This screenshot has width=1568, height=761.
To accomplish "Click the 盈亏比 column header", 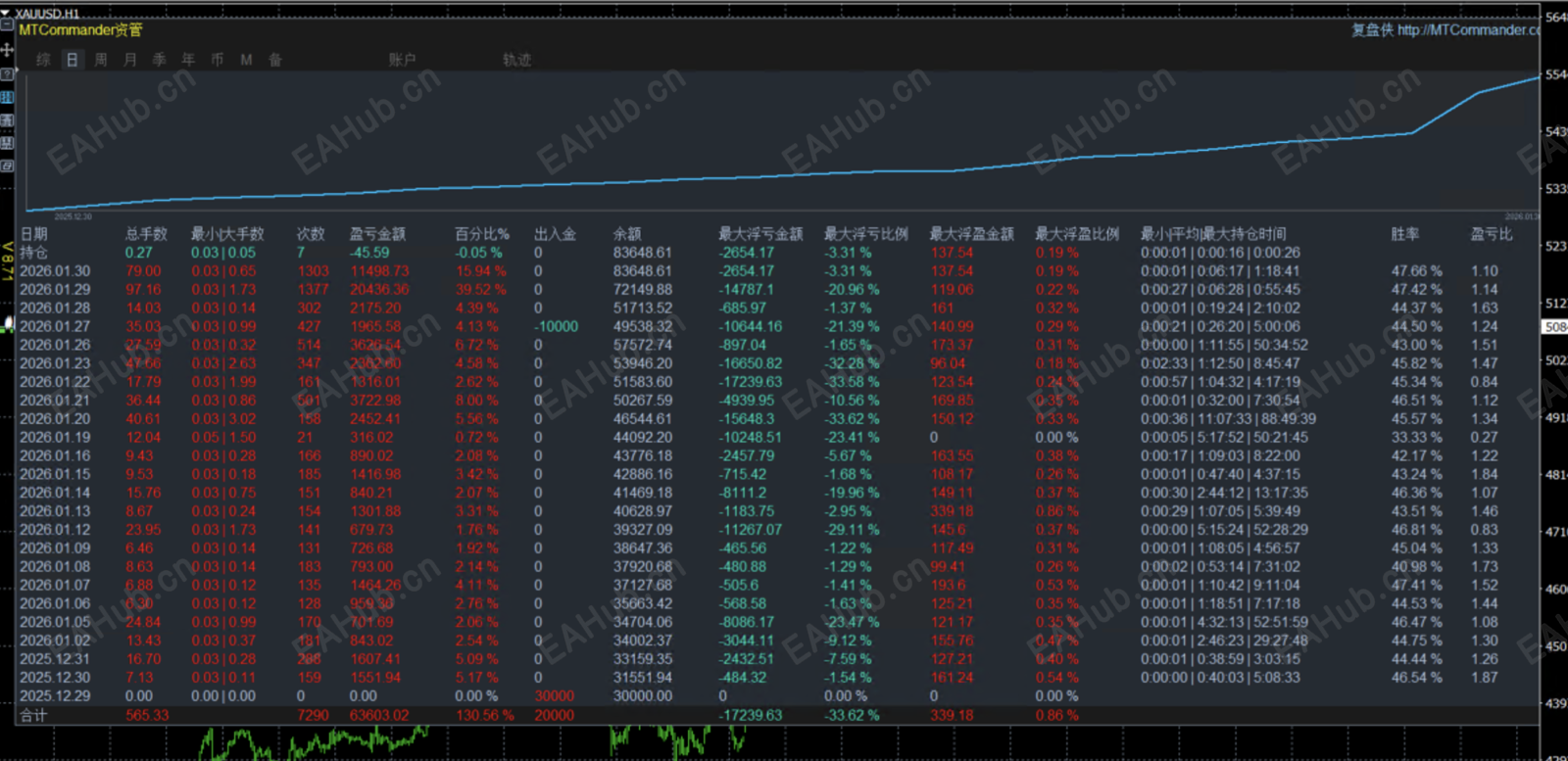I will (x=1492, y=234).
